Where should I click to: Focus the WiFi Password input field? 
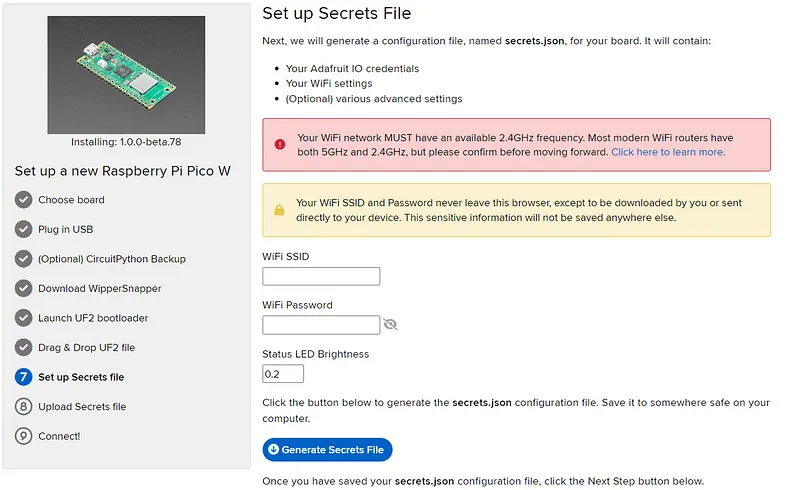tap(321, 325)
